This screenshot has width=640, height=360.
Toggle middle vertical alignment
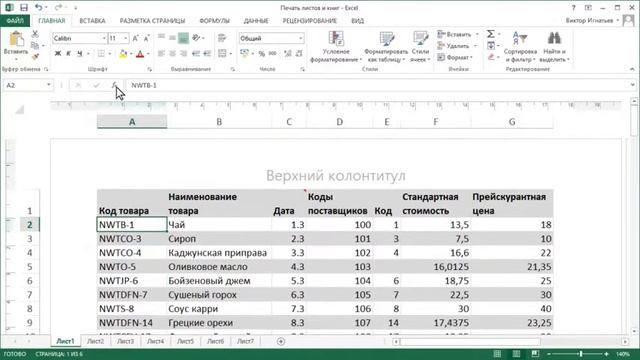click(173, 38)
